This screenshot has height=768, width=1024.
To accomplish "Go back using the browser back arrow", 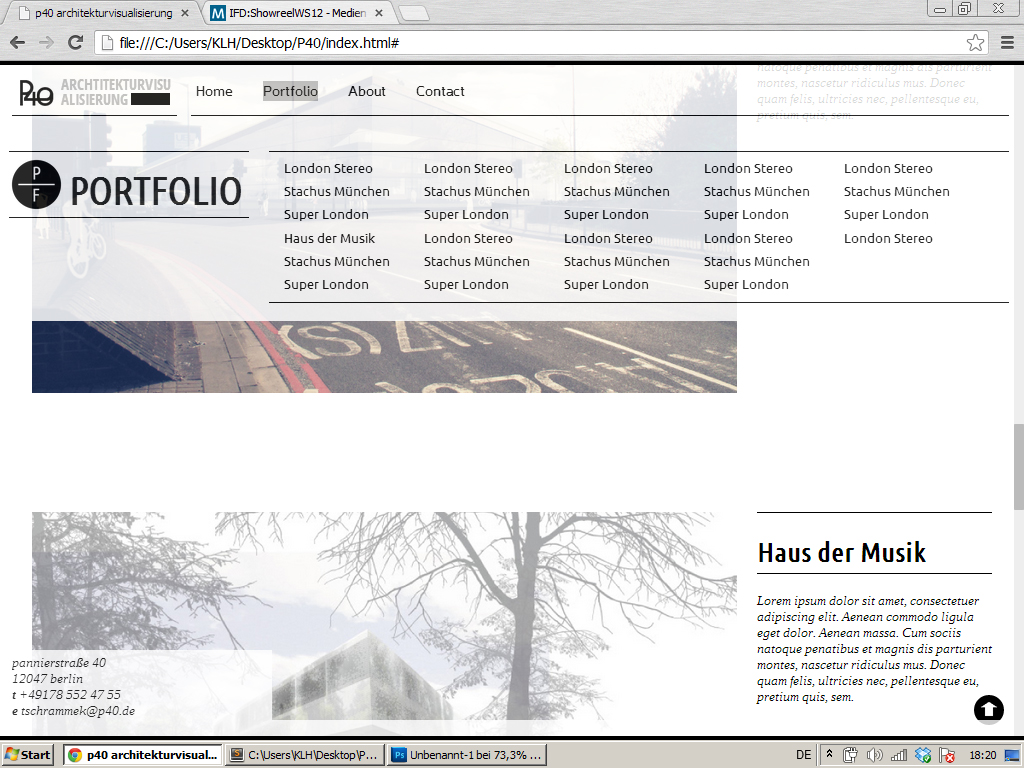I will (17, 43).
